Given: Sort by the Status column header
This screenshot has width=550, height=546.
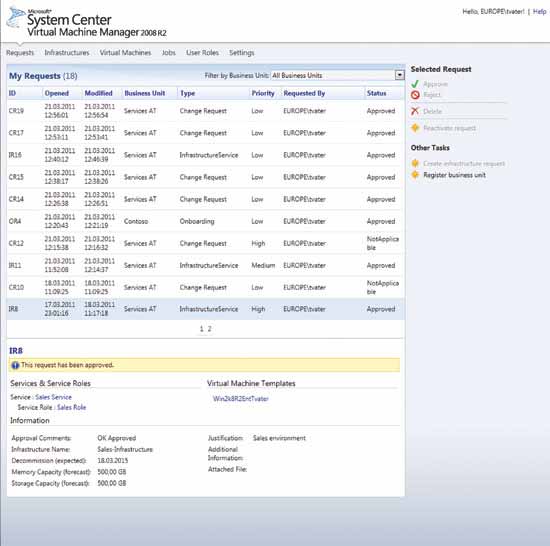Looking at the screenshot, I should [376, 93].
